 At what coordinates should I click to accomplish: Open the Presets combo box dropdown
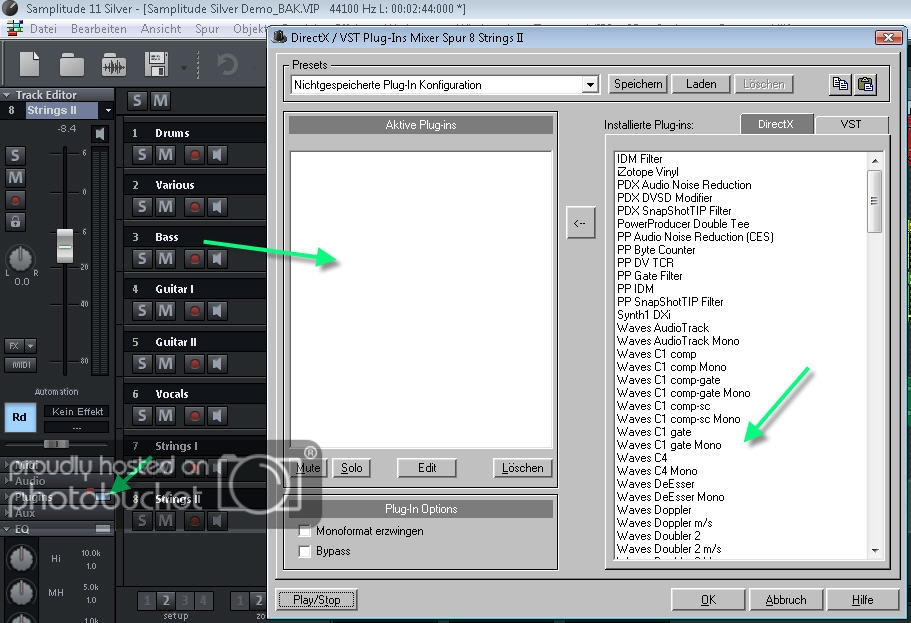[x=590, y=85]
